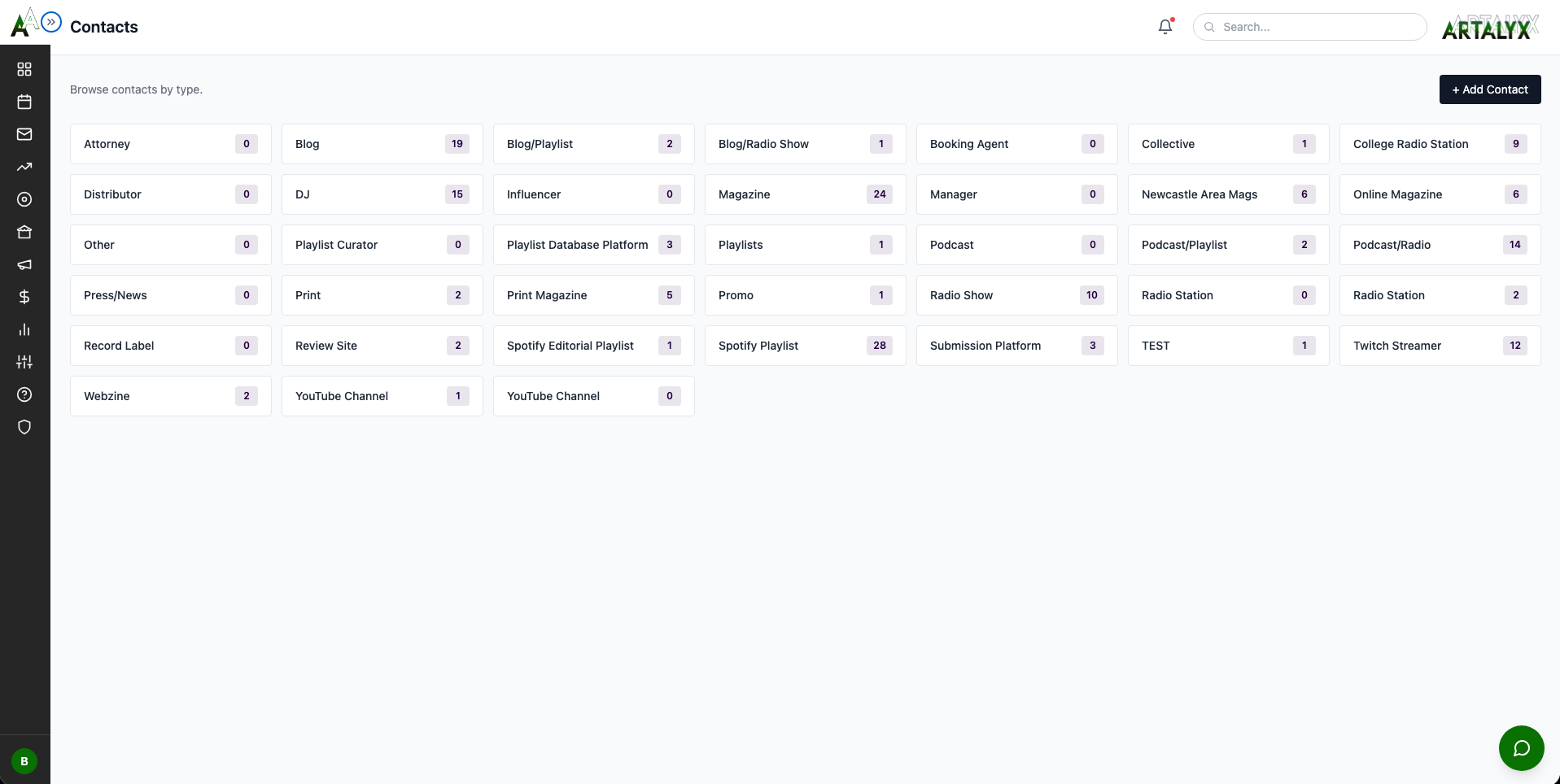Select the Blog/Radio Show card
Screen dimensions: 1560x784
tap(806, 144)
